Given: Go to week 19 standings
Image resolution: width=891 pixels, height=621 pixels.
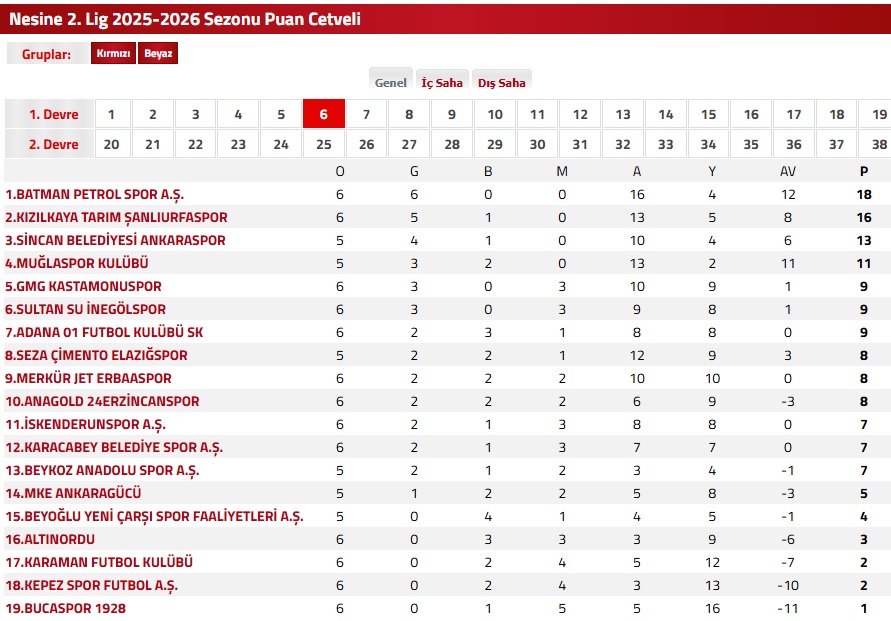Looking at the screenshot, I should click(879, 114).
